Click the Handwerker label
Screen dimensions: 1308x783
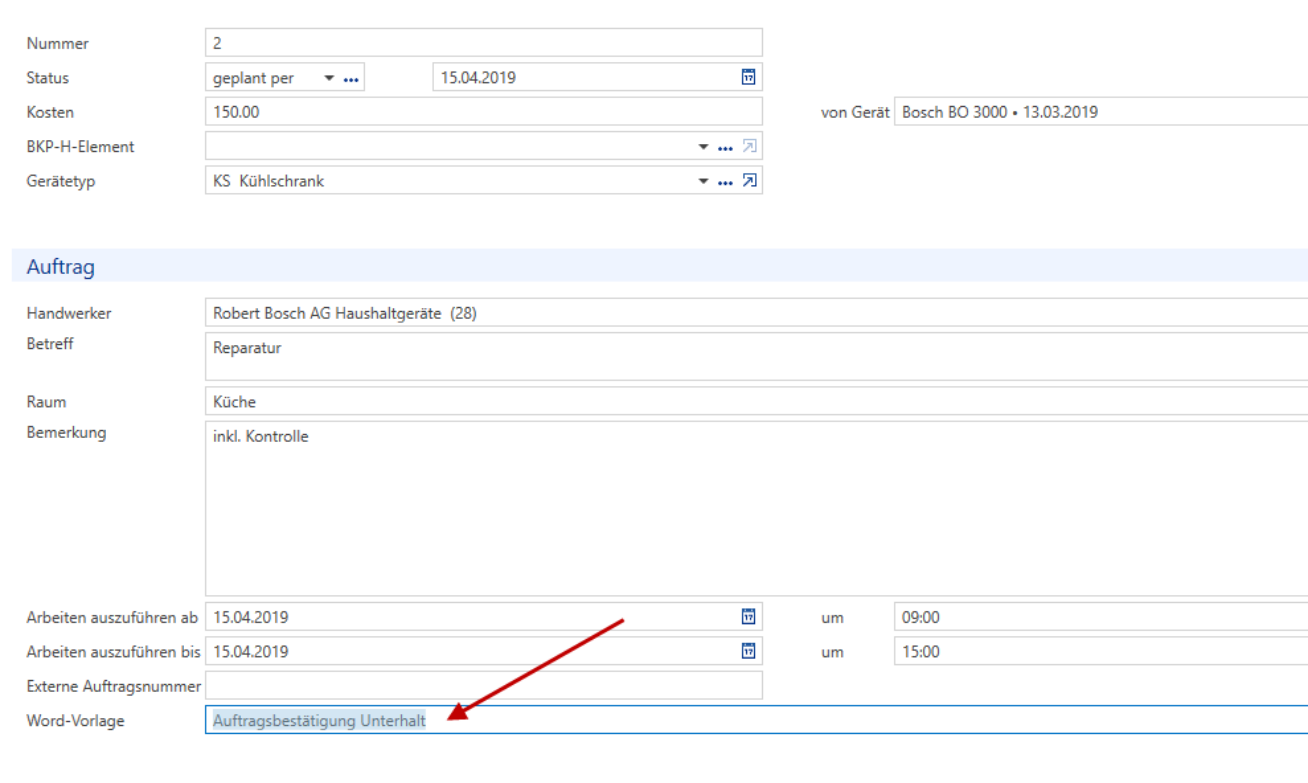tap(69, 313)
